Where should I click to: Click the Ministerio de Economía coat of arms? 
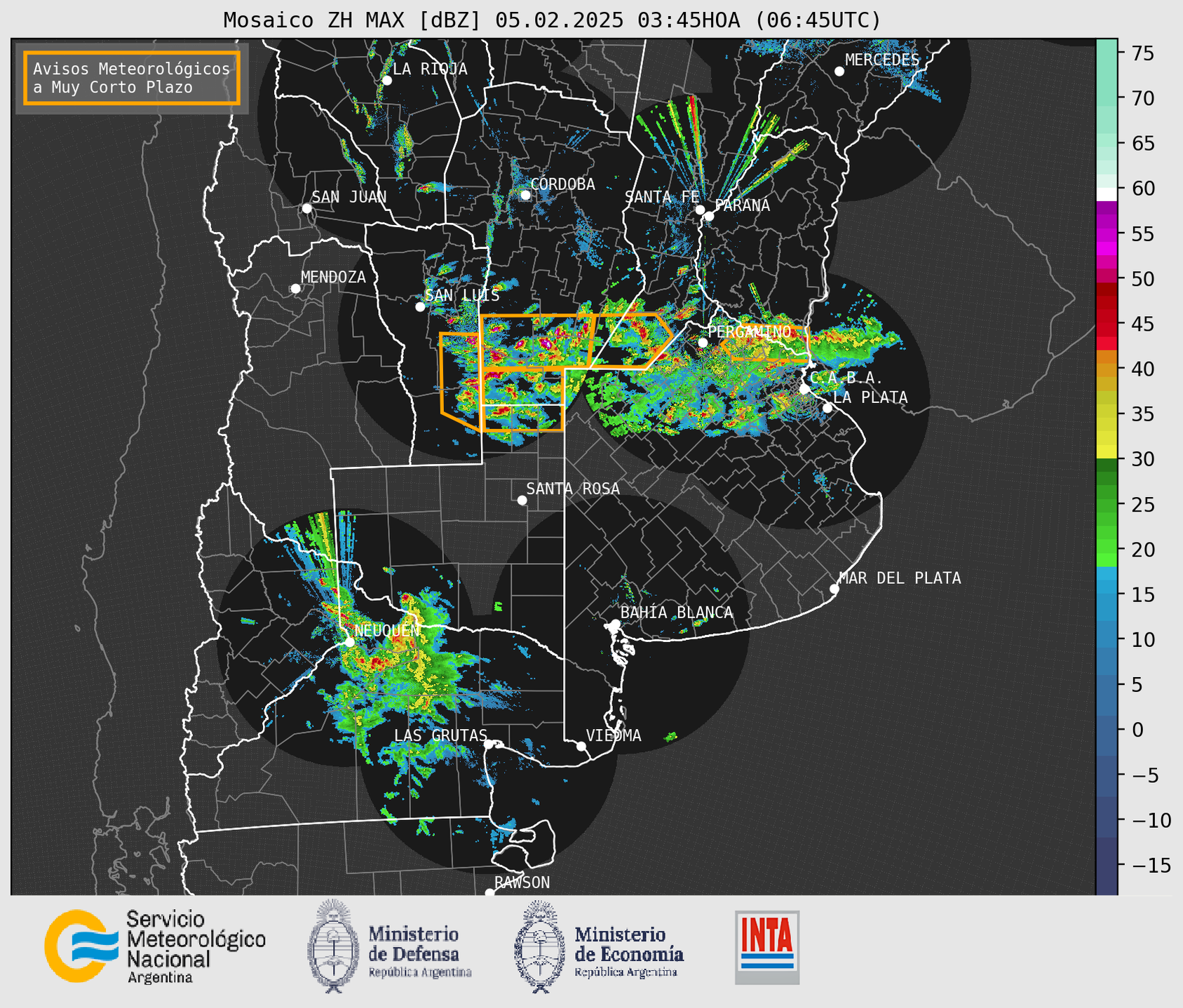click(540, 946)
